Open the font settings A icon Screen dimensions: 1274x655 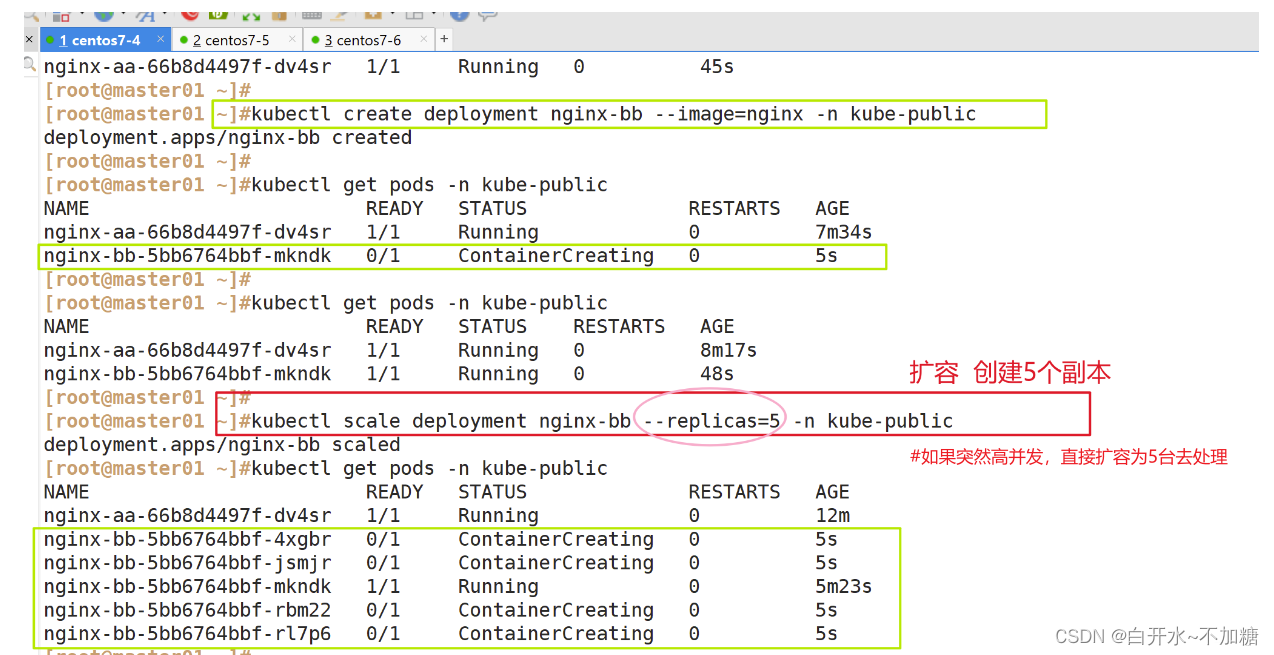(x=146, y=16)
